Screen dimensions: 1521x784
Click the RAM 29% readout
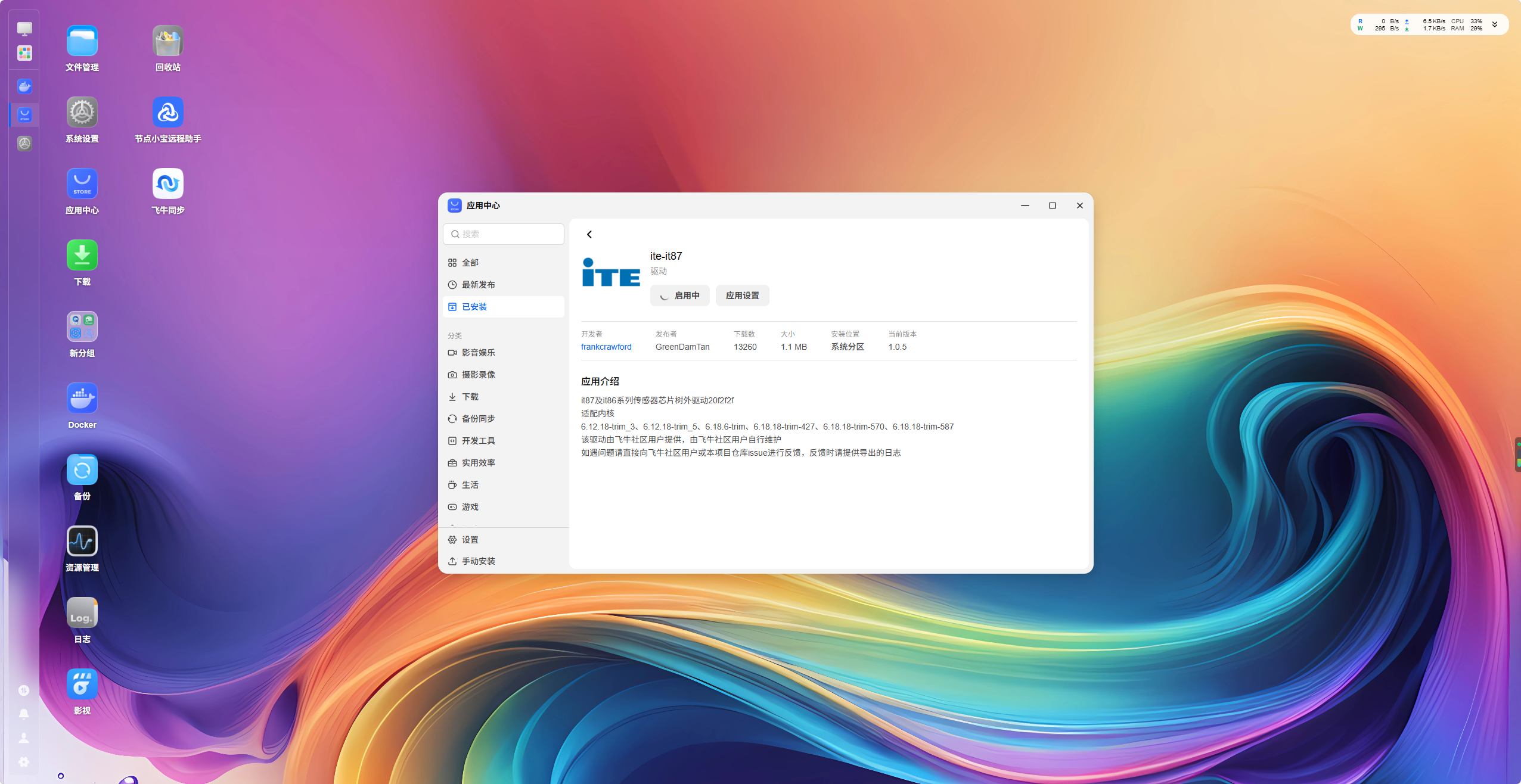click(x=1467, y=28)
